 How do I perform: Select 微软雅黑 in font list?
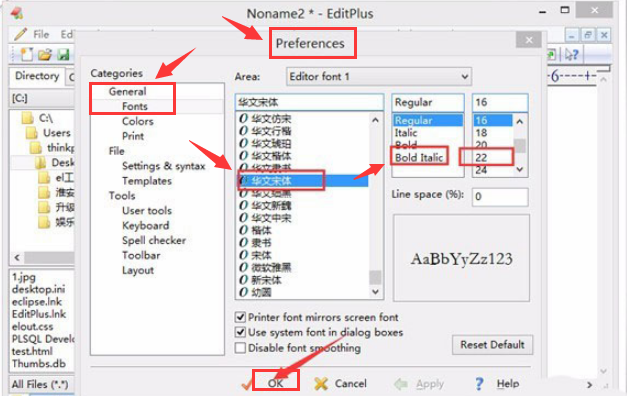click(271, 268)
